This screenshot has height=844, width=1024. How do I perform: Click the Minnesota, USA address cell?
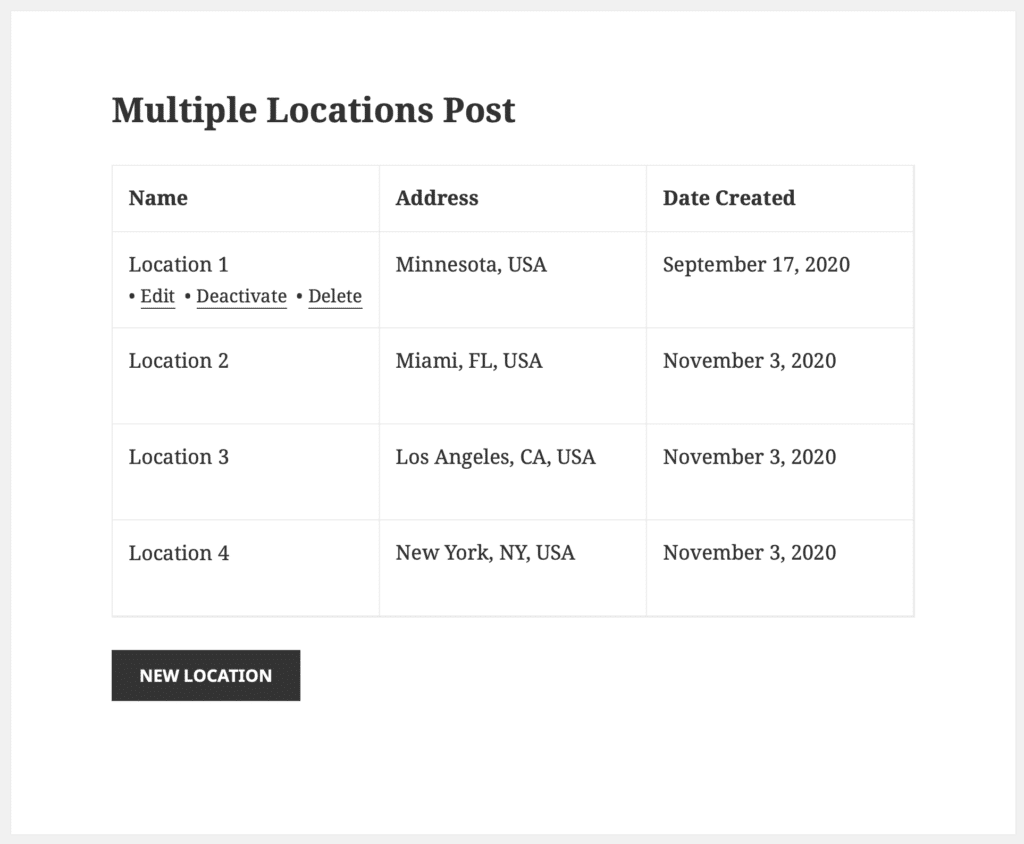[x=471, y=265]
